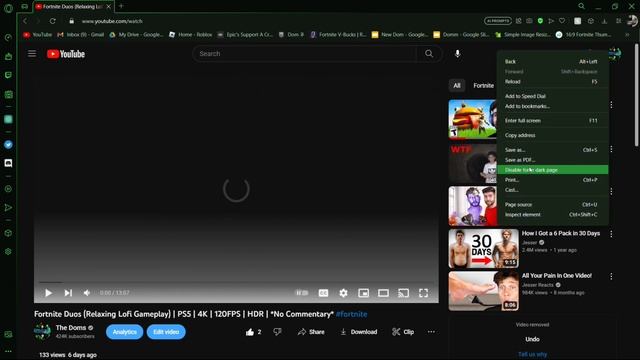Click Tell us why link
640x360 pixels.
[x=532, y=354]
